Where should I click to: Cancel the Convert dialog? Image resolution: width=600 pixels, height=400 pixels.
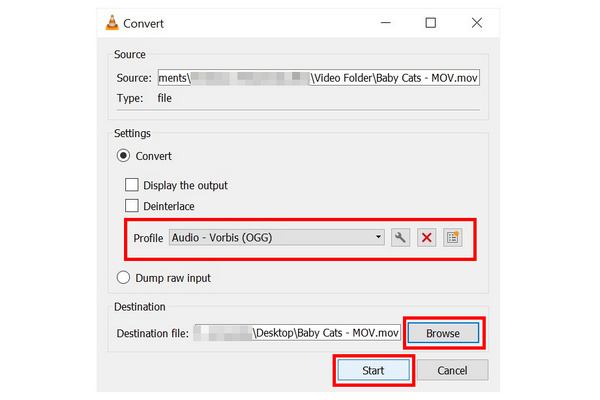point(452,371)
